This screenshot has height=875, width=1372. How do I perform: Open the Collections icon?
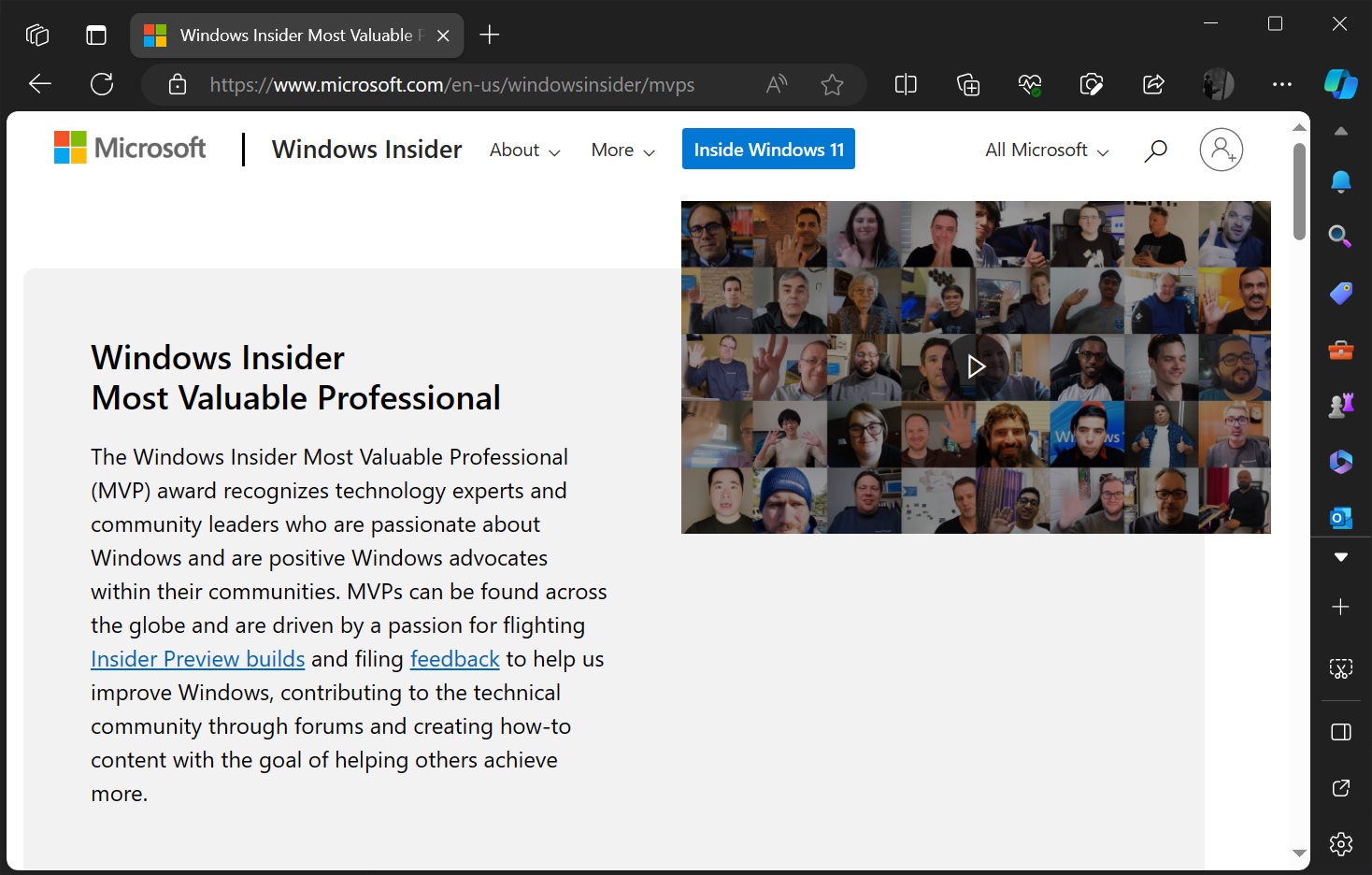pyautogui.click(x=968, y=85)
